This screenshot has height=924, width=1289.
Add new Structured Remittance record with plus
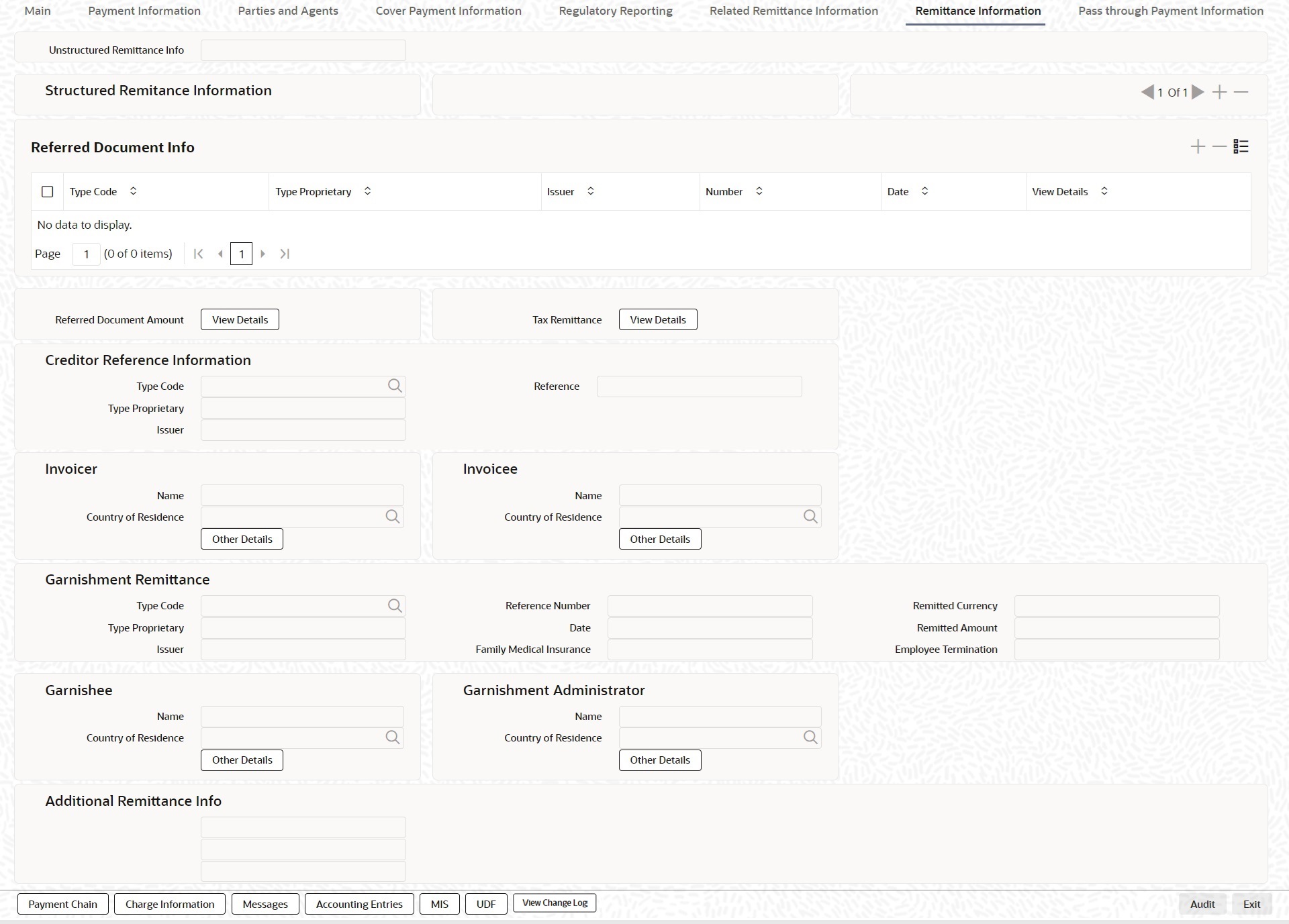point(1220,92)
